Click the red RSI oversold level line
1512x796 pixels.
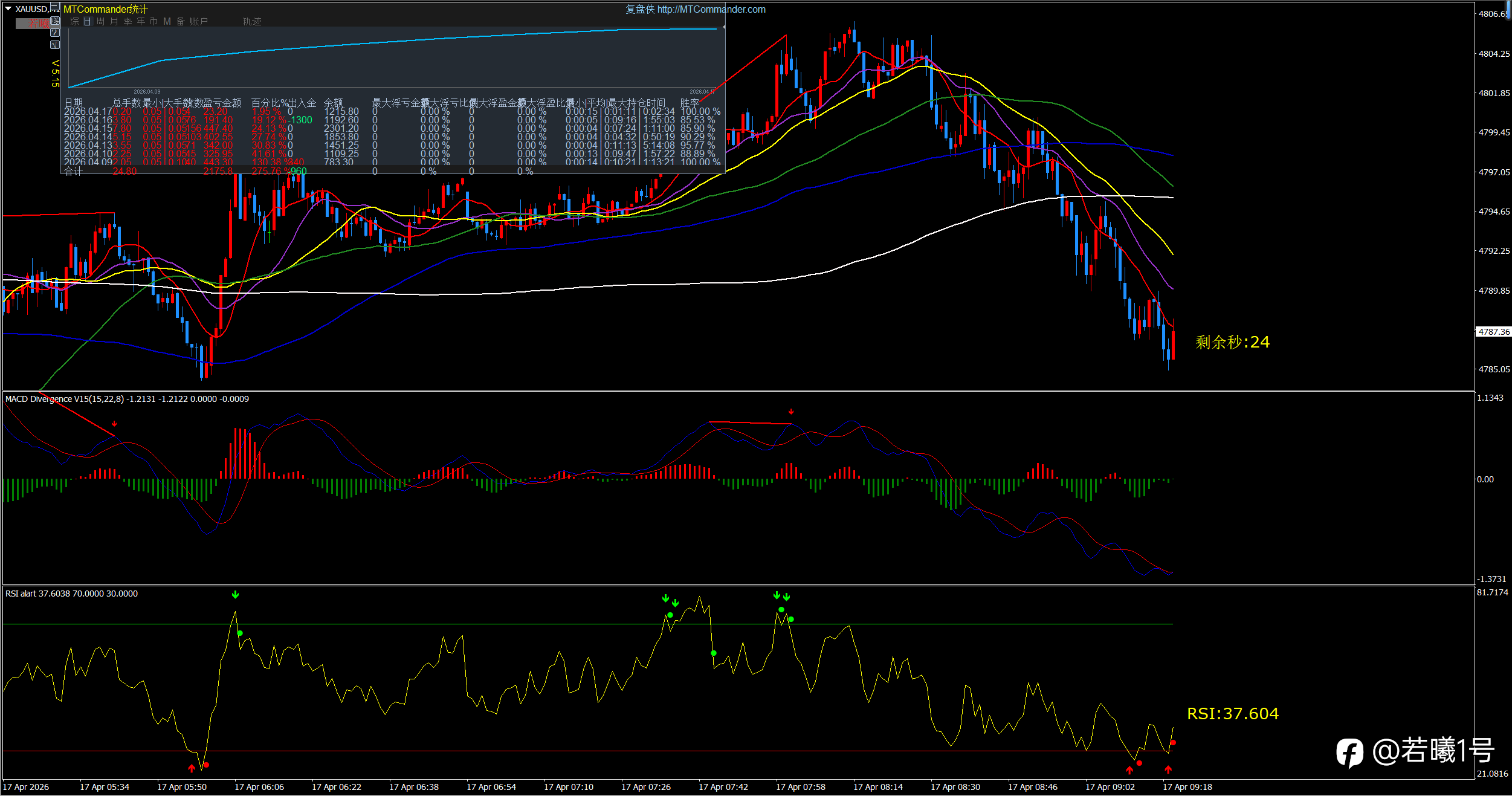(587, 751)
